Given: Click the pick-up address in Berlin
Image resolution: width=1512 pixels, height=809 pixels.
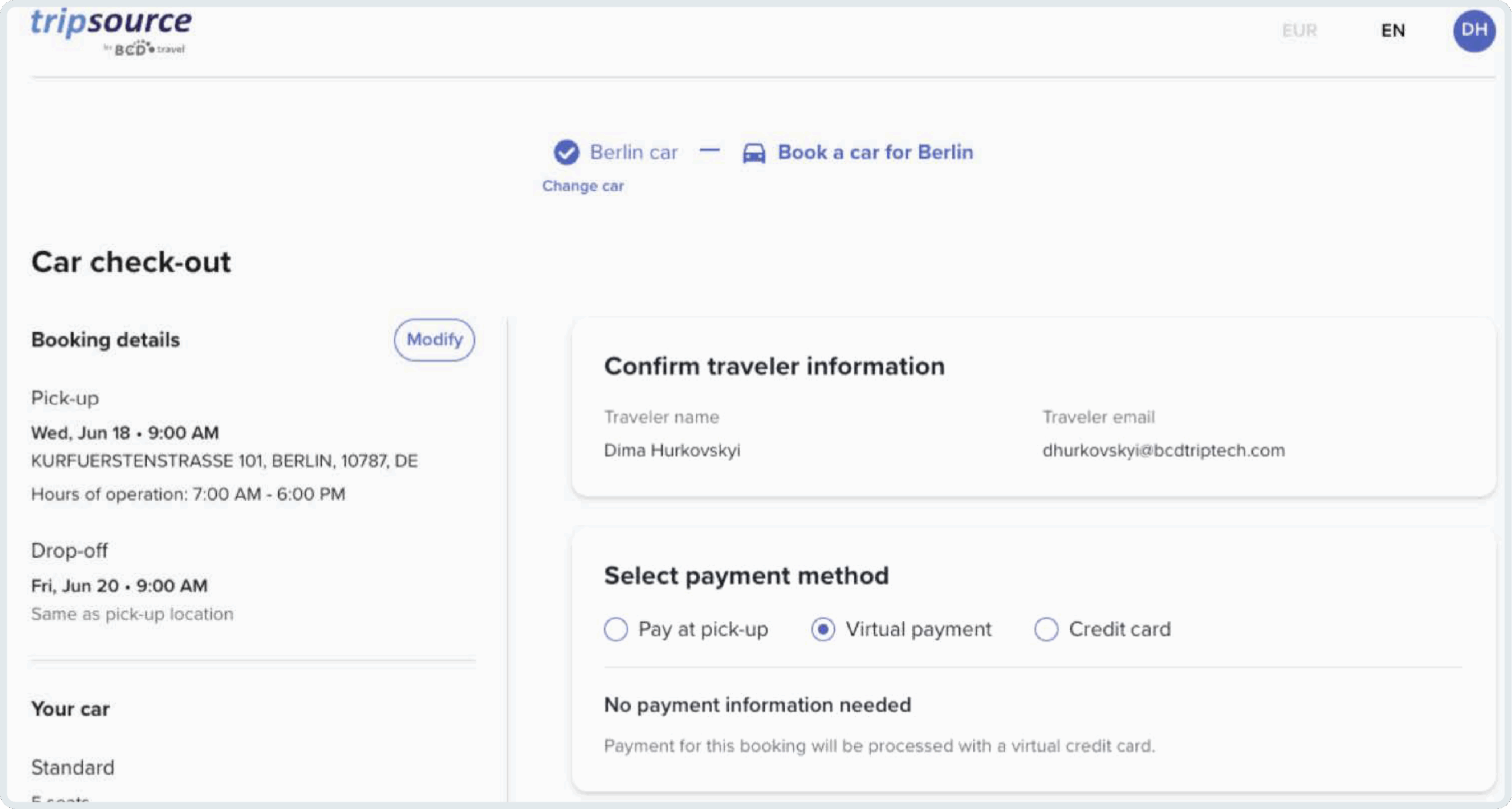Looking at the screenshot, I should tap(224, 461).
